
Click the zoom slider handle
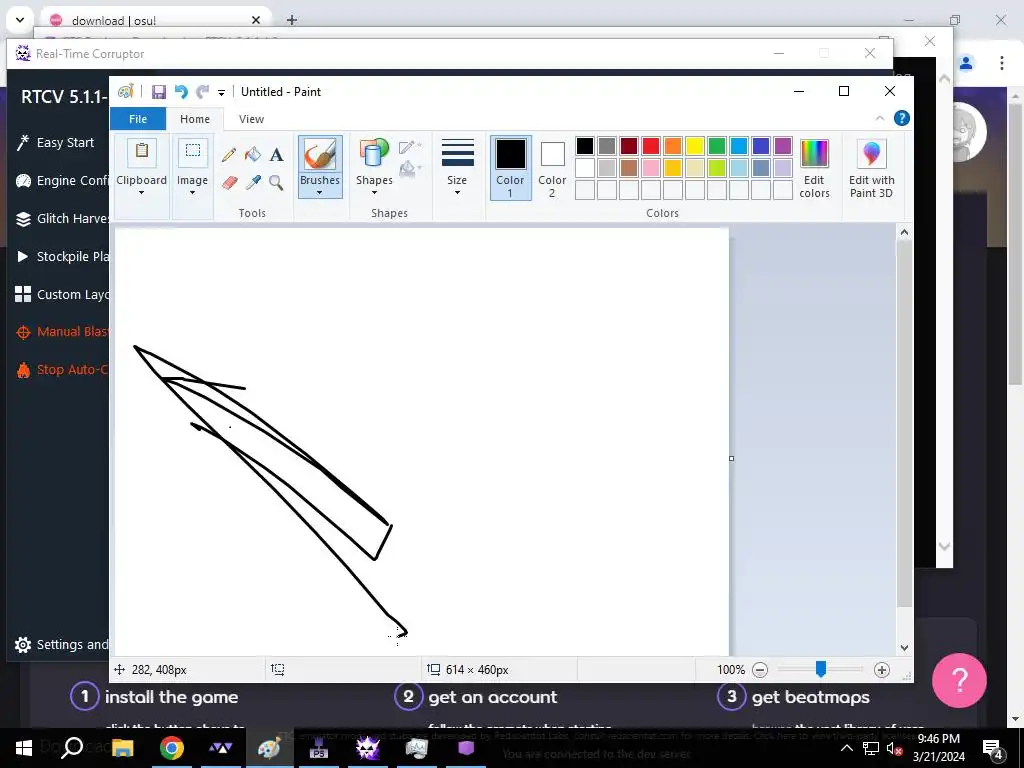pos(821,669)
